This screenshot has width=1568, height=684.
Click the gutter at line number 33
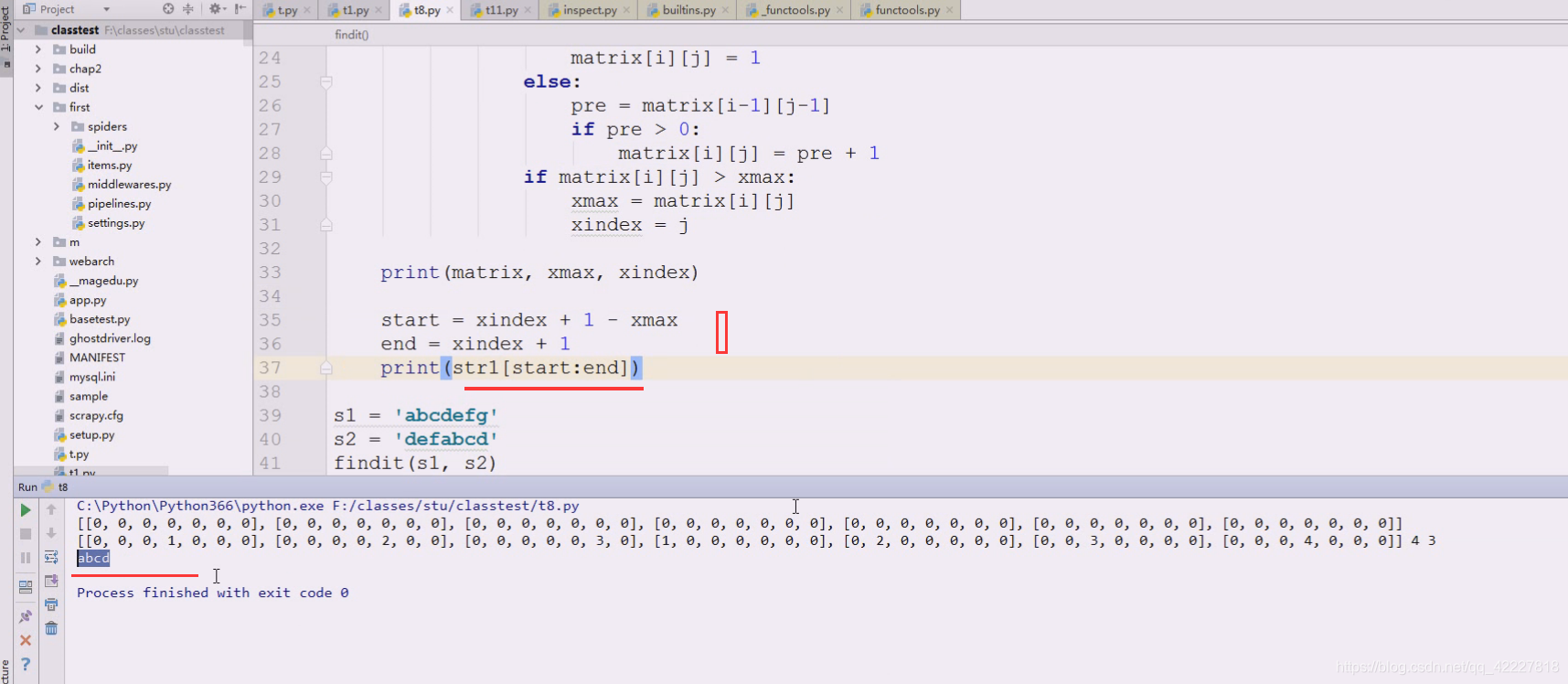[x=270, y=273]
